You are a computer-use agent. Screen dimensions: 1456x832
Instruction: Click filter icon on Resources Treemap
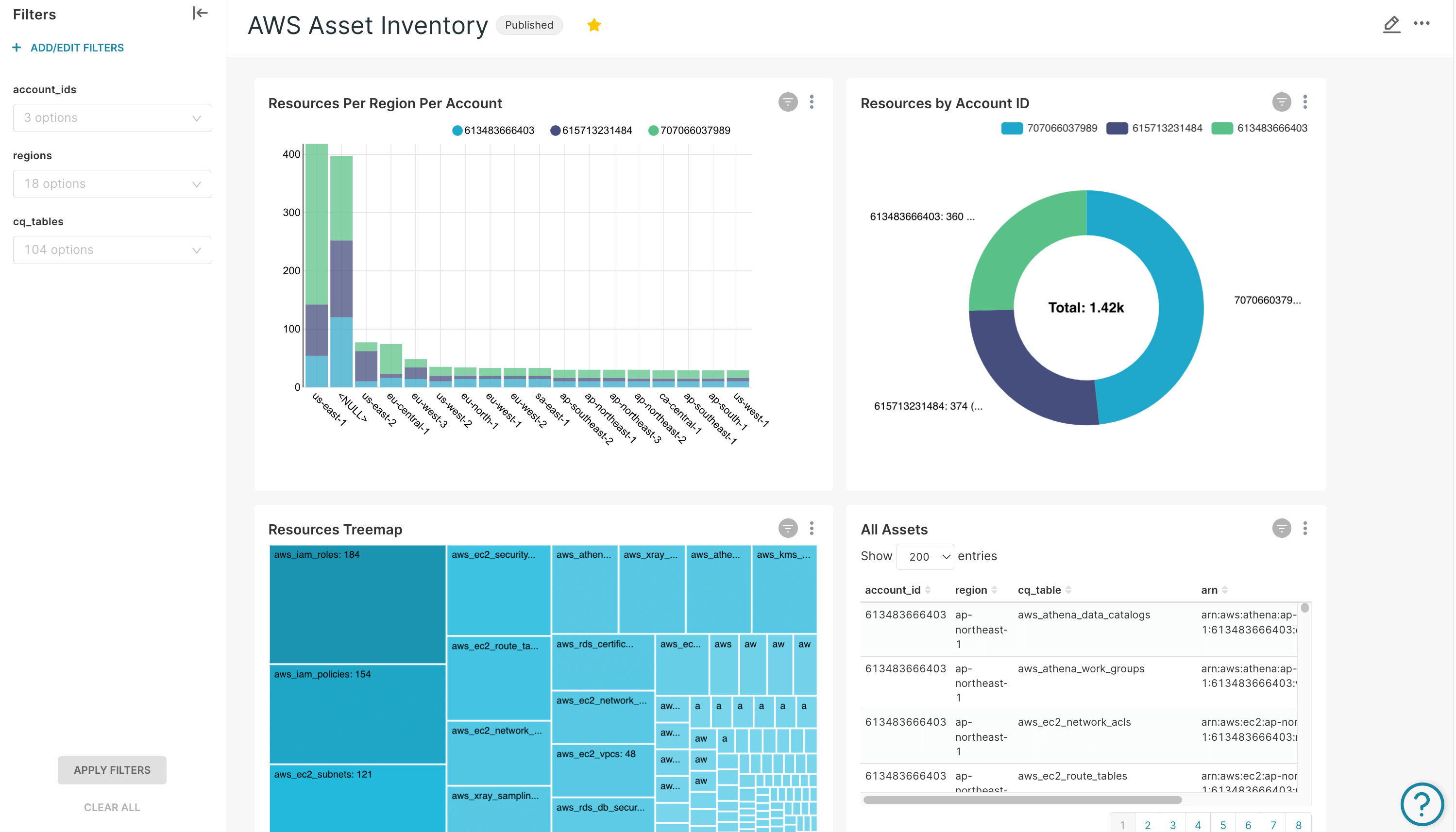787,528
